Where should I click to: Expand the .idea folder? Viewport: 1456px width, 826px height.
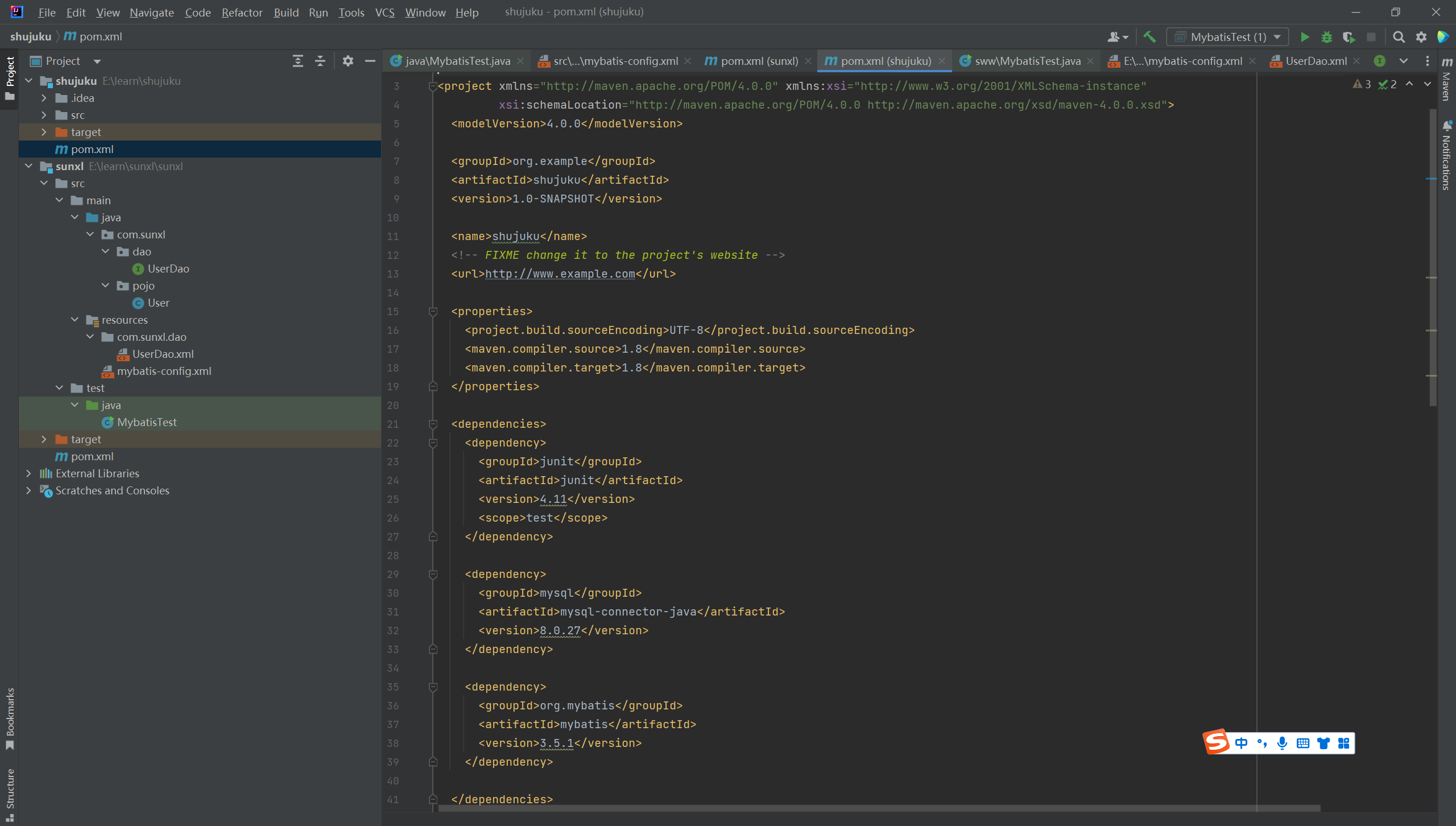(44, 98)
